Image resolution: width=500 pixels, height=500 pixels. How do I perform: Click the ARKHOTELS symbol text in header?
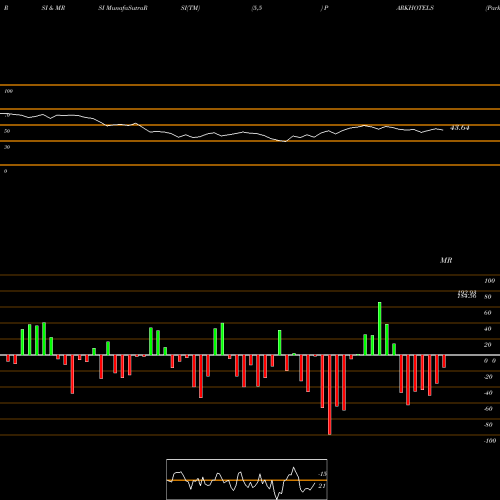pos(415,8)
